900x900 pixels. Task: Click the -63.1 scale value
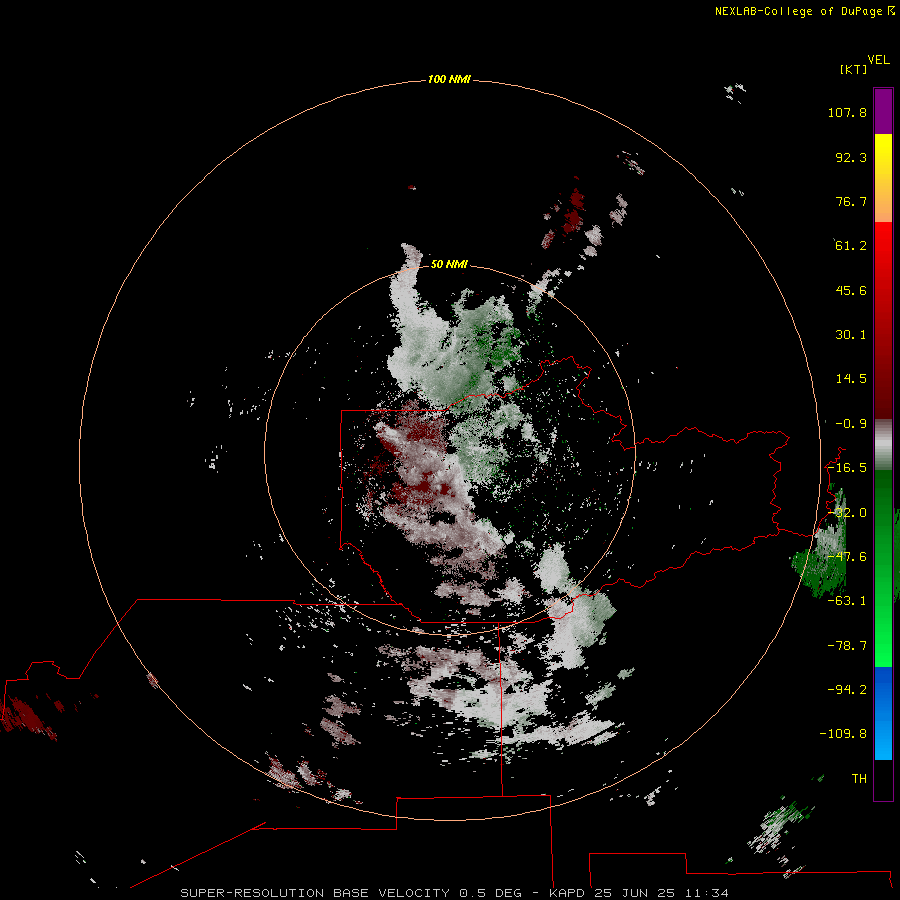click(847, 601)
